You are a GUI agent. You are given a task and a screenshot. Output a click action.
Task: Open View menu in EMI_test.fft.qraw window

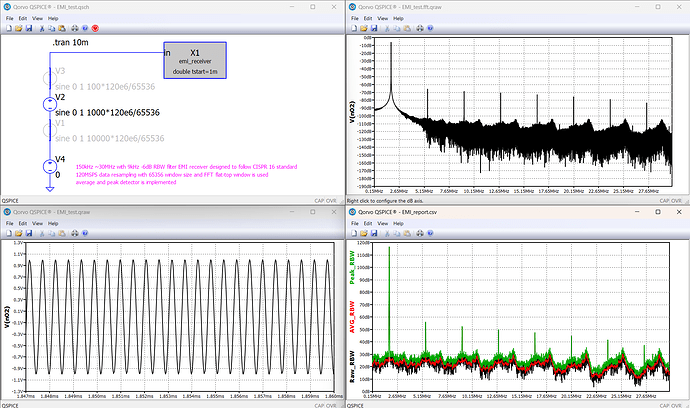coord(383,18)
